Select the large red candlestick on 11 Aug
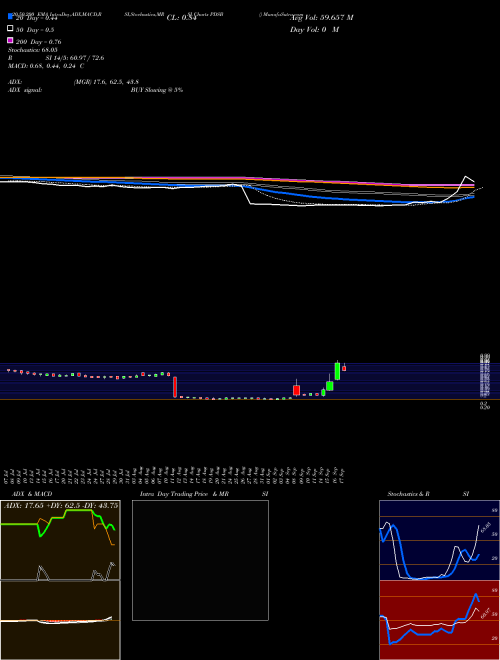Image resolution: width=500 pixels, height=660 pixels. point(175,387)
